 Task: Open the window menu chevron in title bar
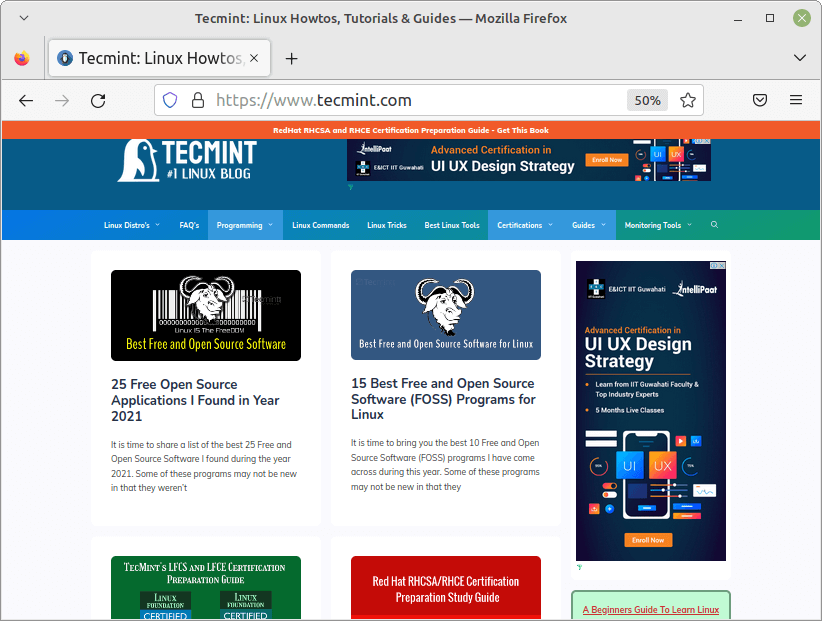point(24,18)
